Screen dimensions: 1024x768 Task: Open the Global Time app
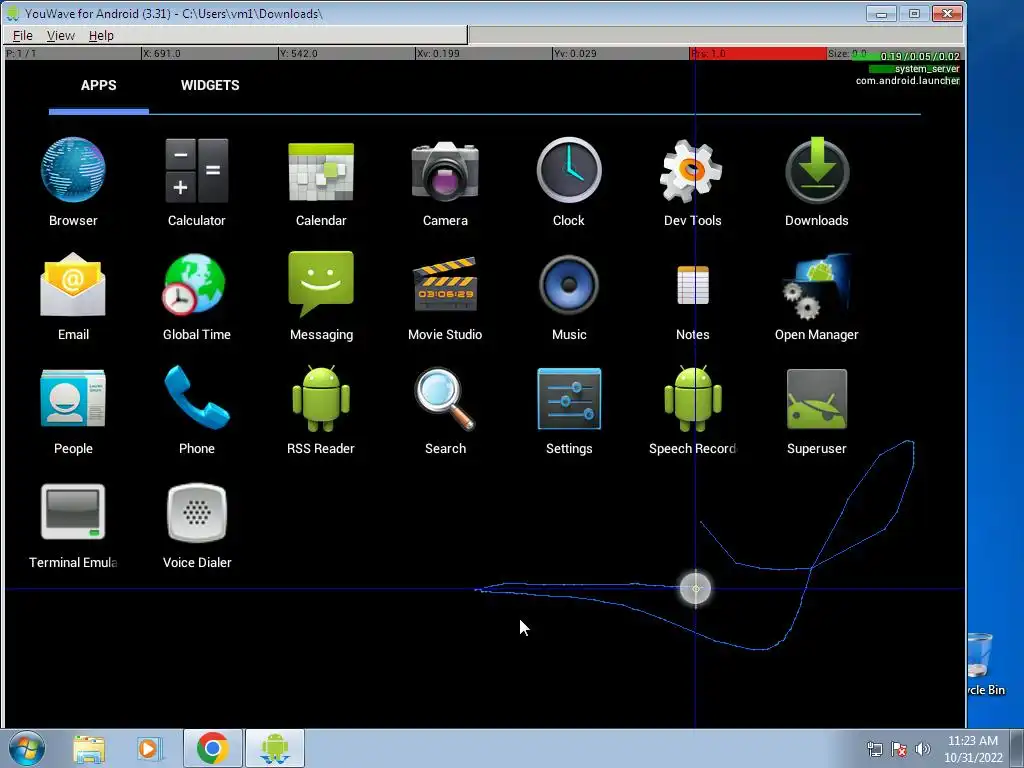coord(197,296)
